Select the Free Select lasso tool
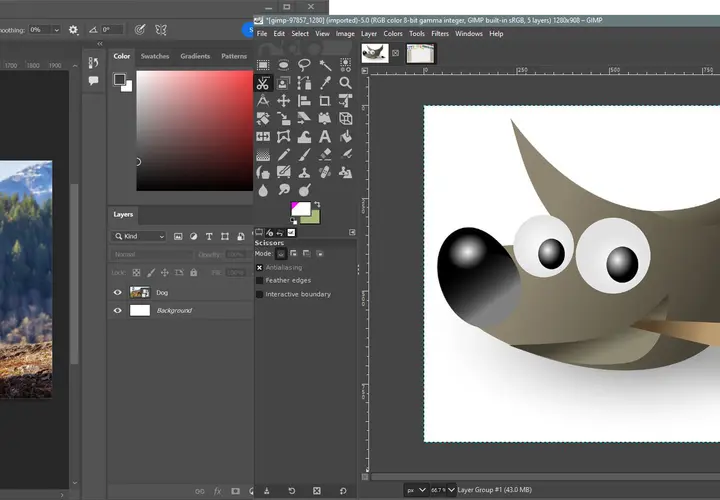 (x=304, y=65)
